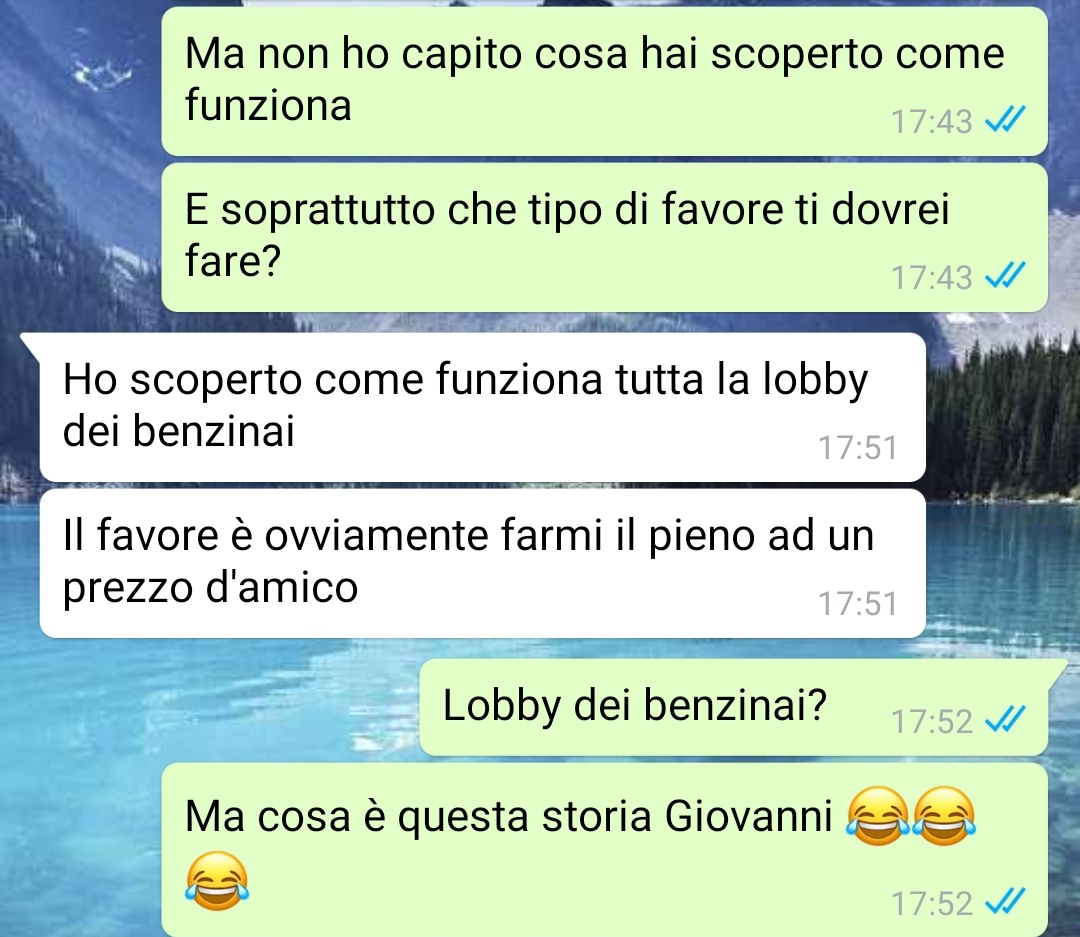The image size is (1080, 937).
Task: Select the 'Ma non ho capito cosa hai scoperto' message
Action: pos(604,81)
